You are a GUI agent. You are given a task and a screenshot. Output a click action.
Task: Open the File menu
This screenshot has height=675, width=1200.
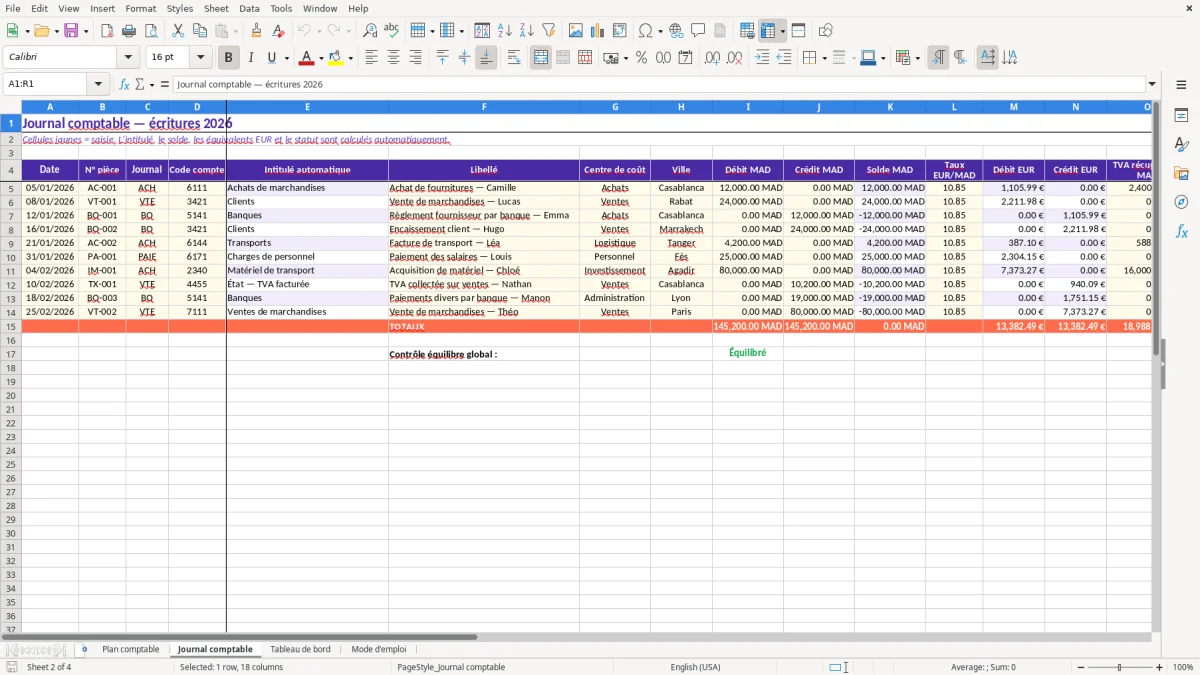point(12,8)
